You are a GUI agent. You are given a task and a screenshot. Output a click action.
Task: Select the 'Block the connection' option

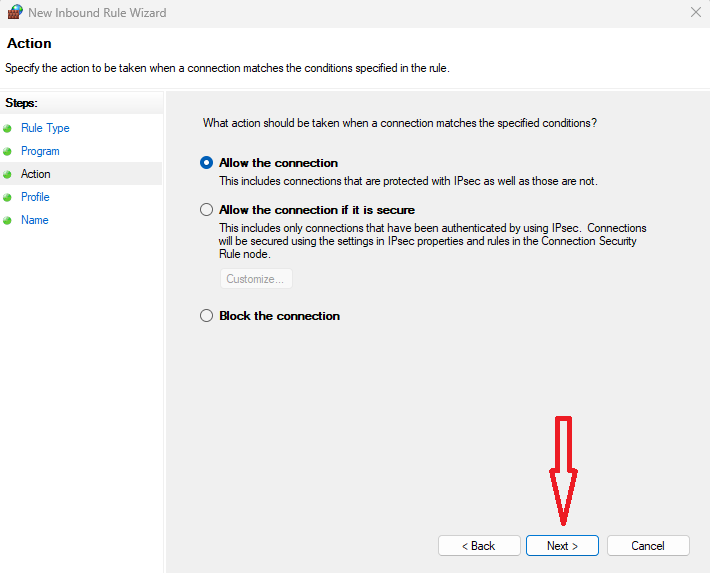(x=207, y=316)
